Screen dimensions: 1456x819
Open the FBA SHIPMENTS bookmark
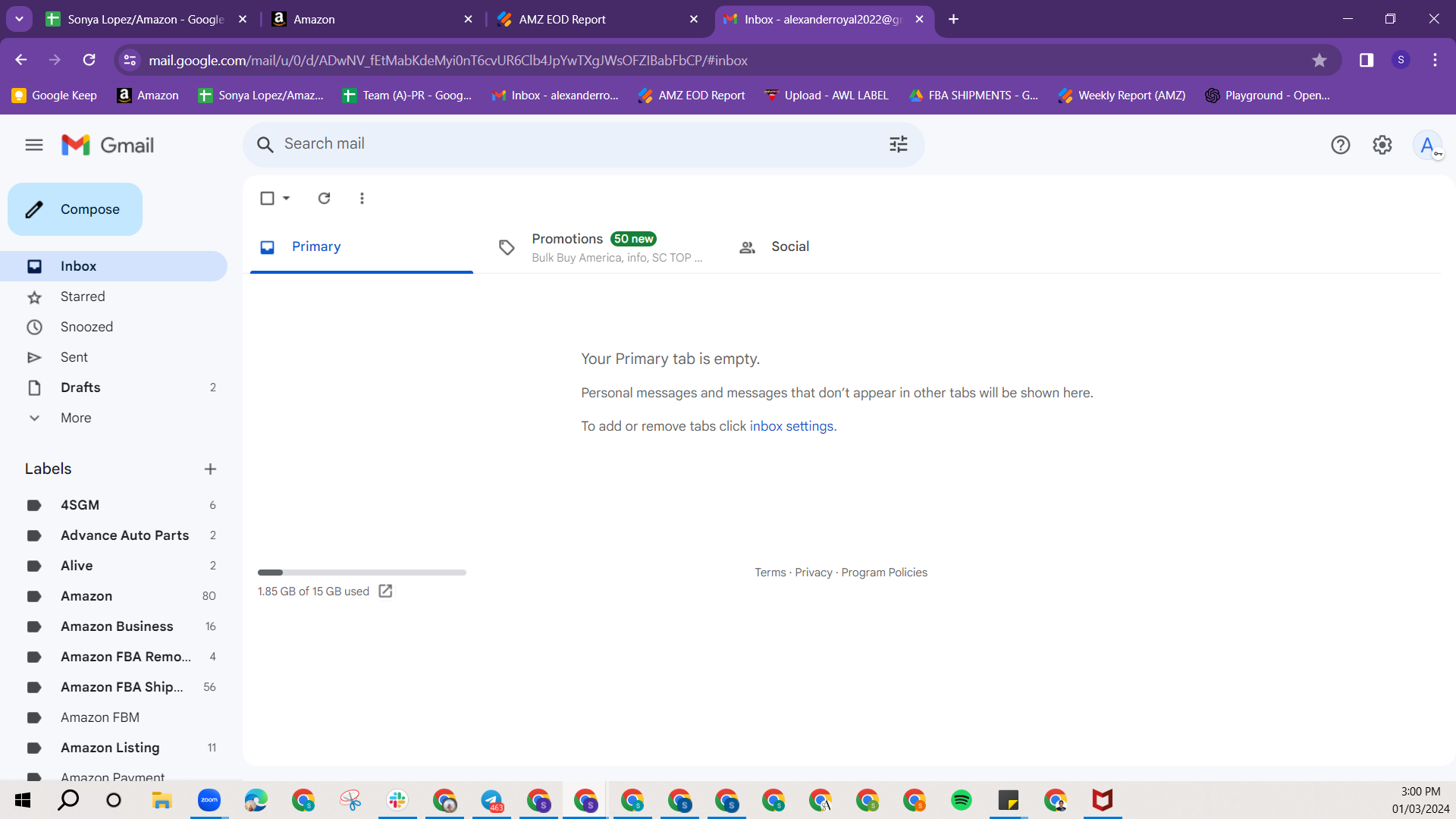pyautogui.click(x=974, y=96)
